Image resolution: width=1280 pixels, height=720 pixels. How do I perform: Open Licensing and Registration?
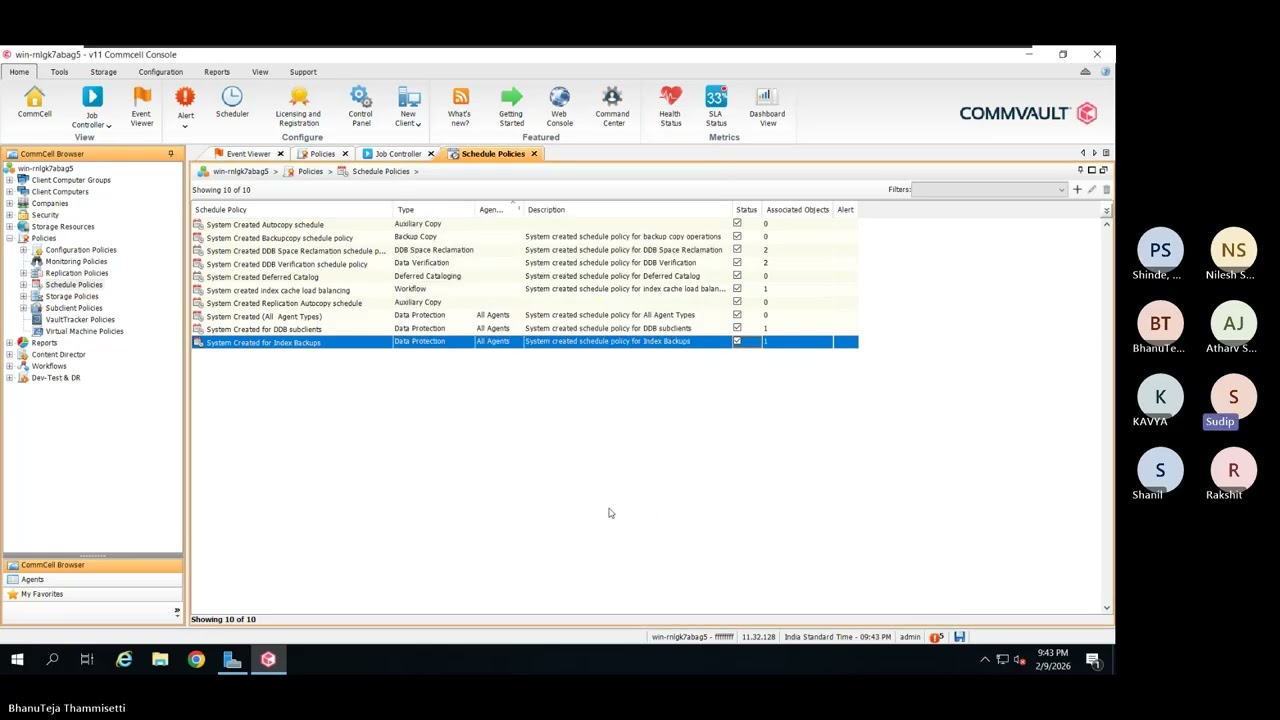[298, 106]
